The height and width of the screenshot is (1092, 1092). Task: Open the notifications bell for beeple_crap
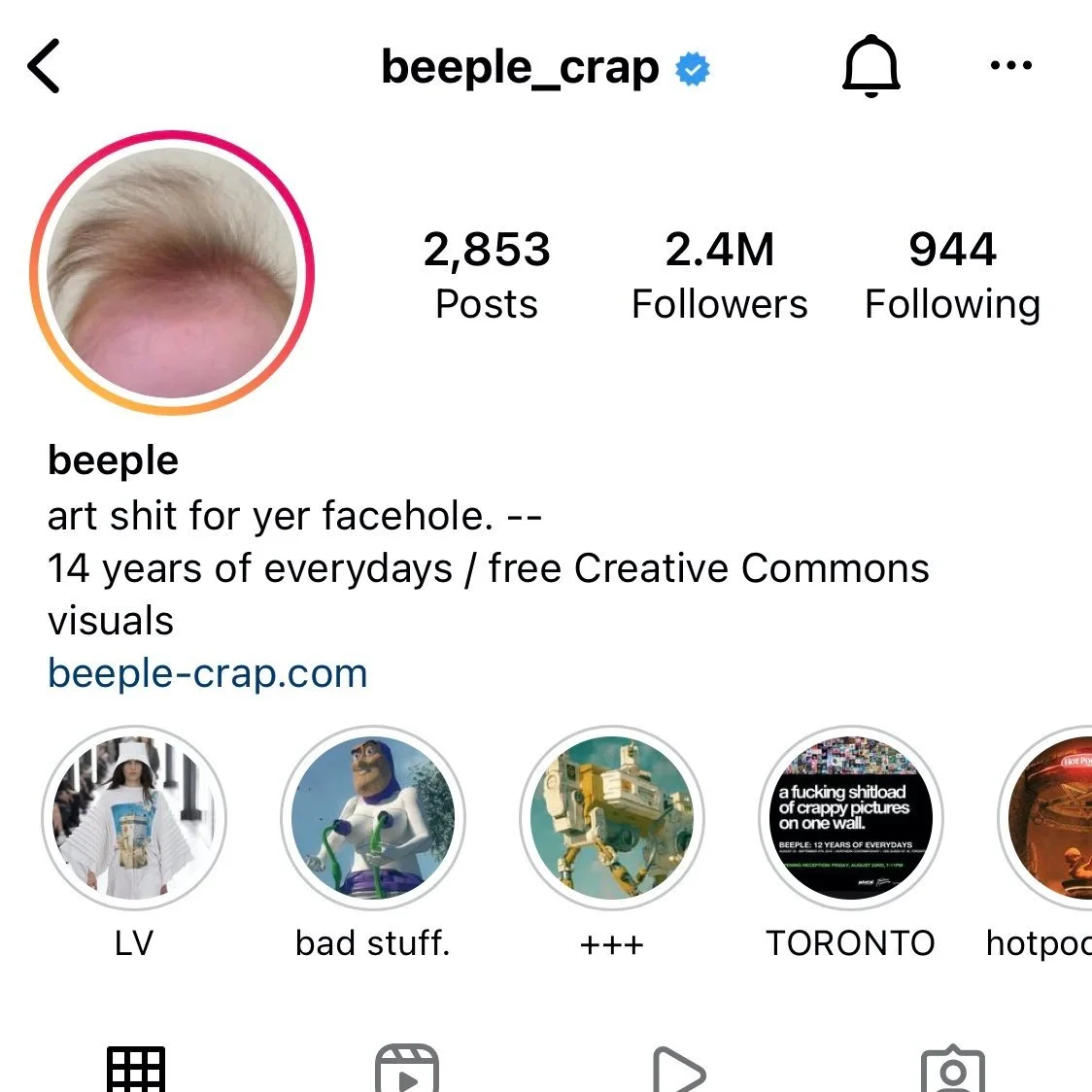pyautogui.click(x=871, y=66)
